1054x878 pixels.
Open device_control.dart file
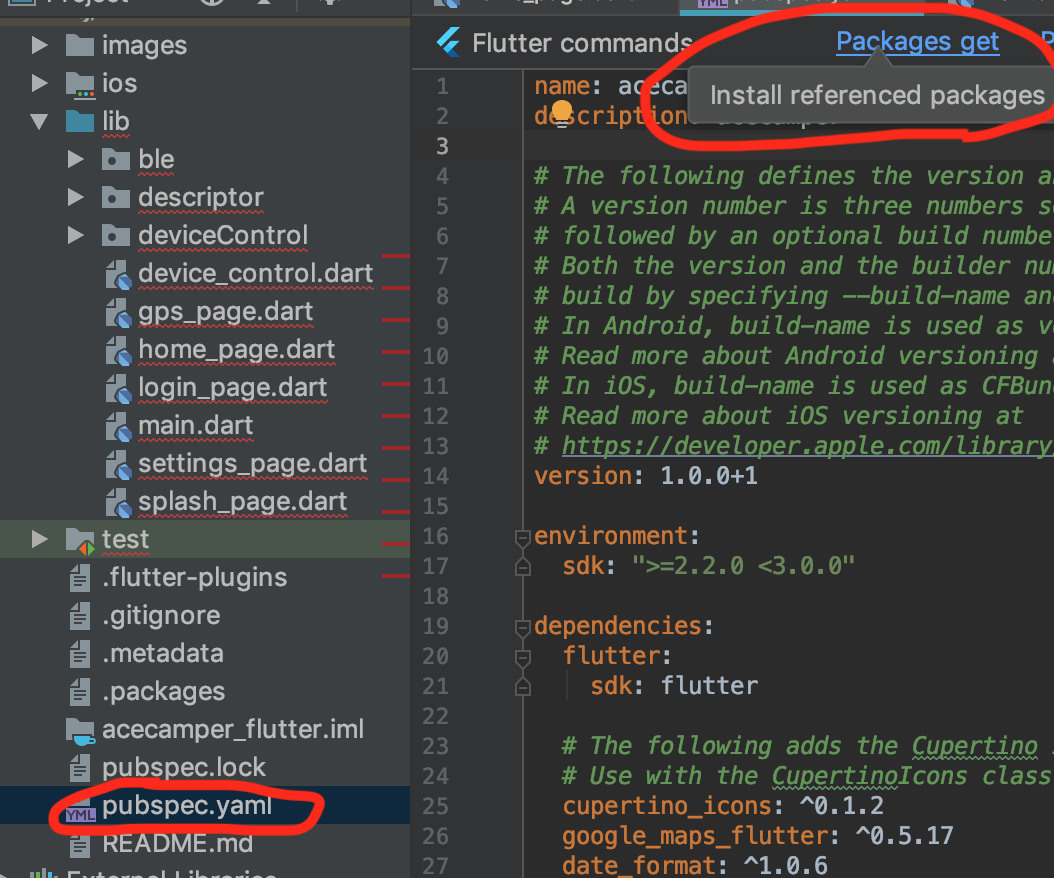[x=255, y=274]
